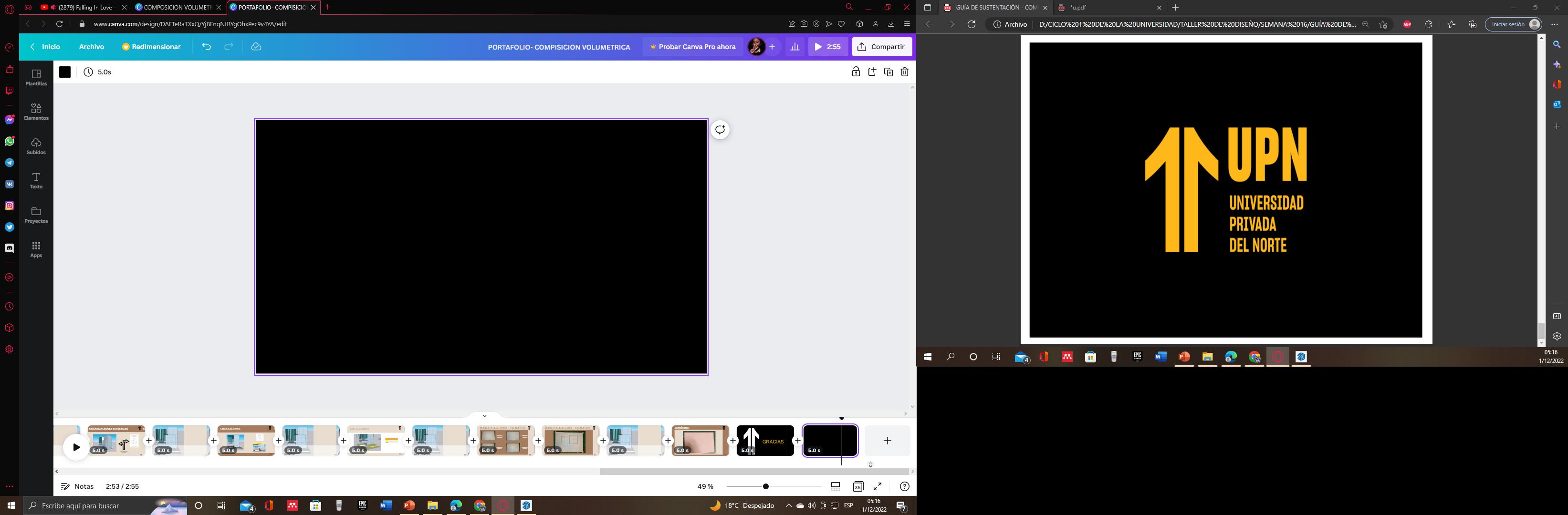The image size is (1568, 515).
Task: Click the cloud save status icon
Action: click(256, 47)
